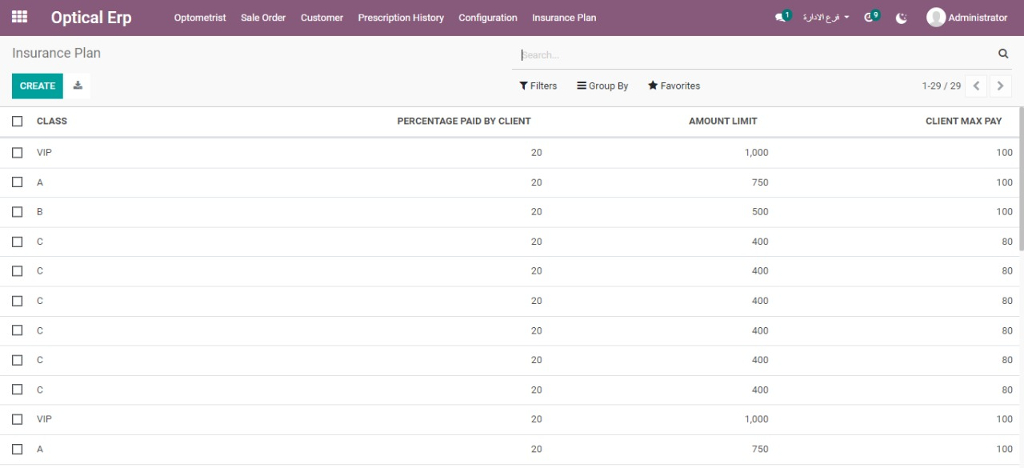Open the Sale Order menu
The image size is (1024, 468).
click(263, 18)
